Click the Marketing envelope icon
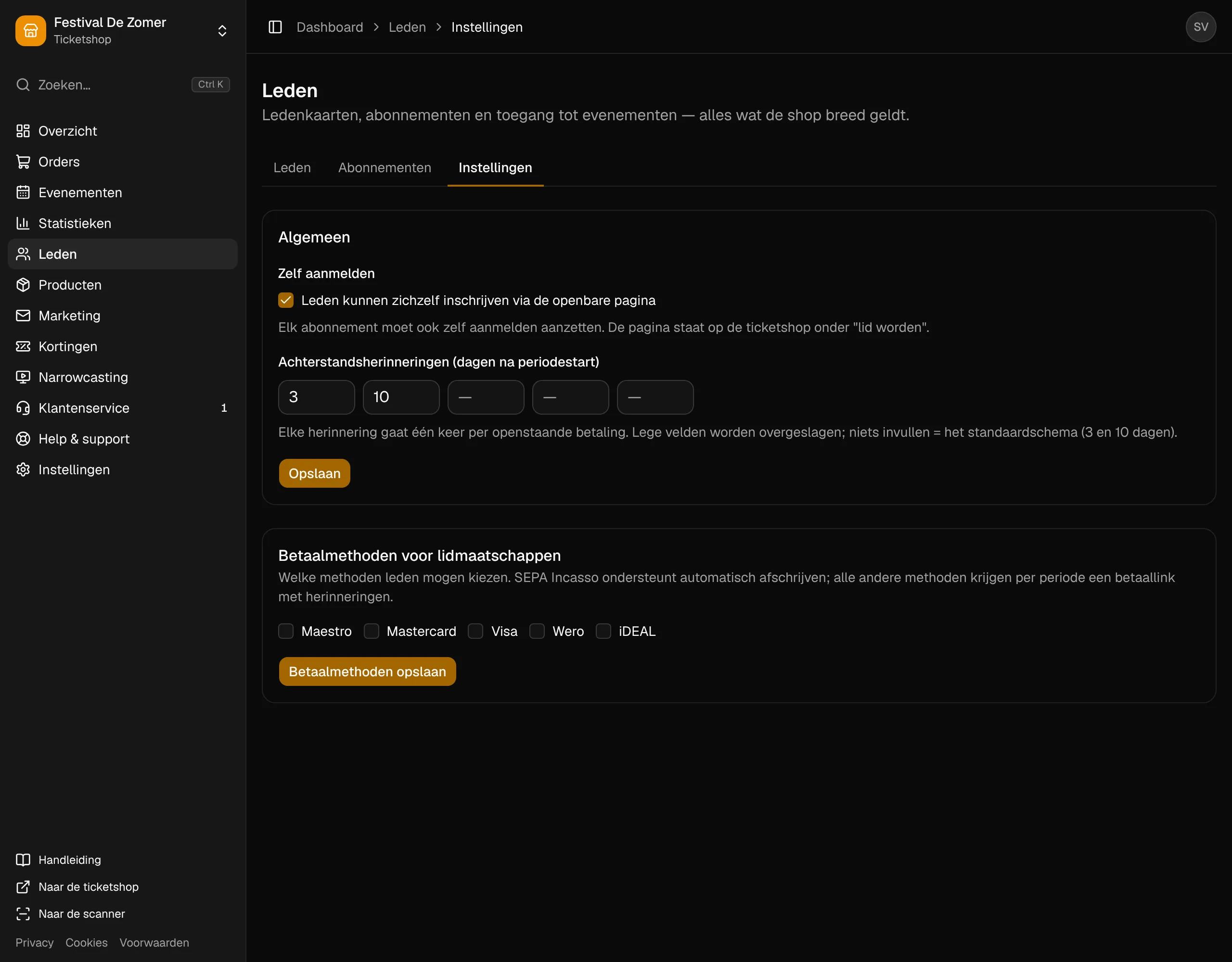This screenshot has height=962, width=1232. (23, 316)
